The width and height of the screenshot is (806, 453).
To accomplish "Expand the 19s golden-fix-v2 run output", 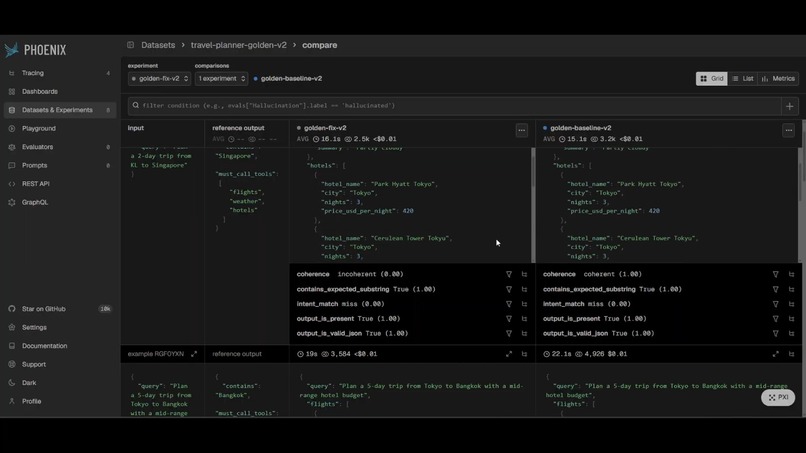I will (508, 354).
